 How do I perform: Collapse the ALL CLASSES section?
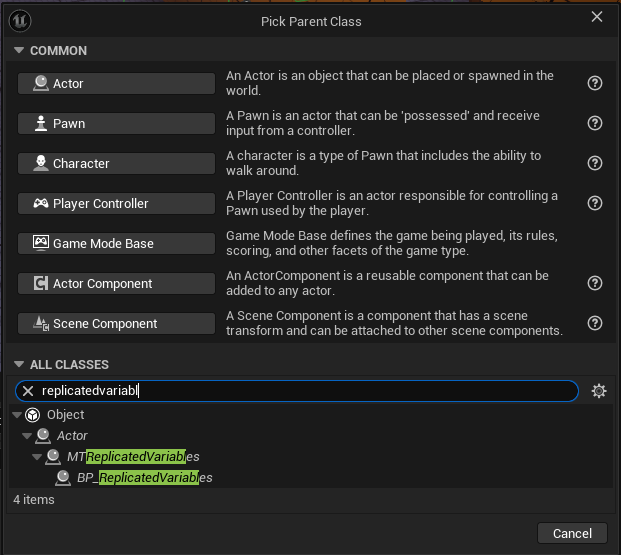pos(19,364)
